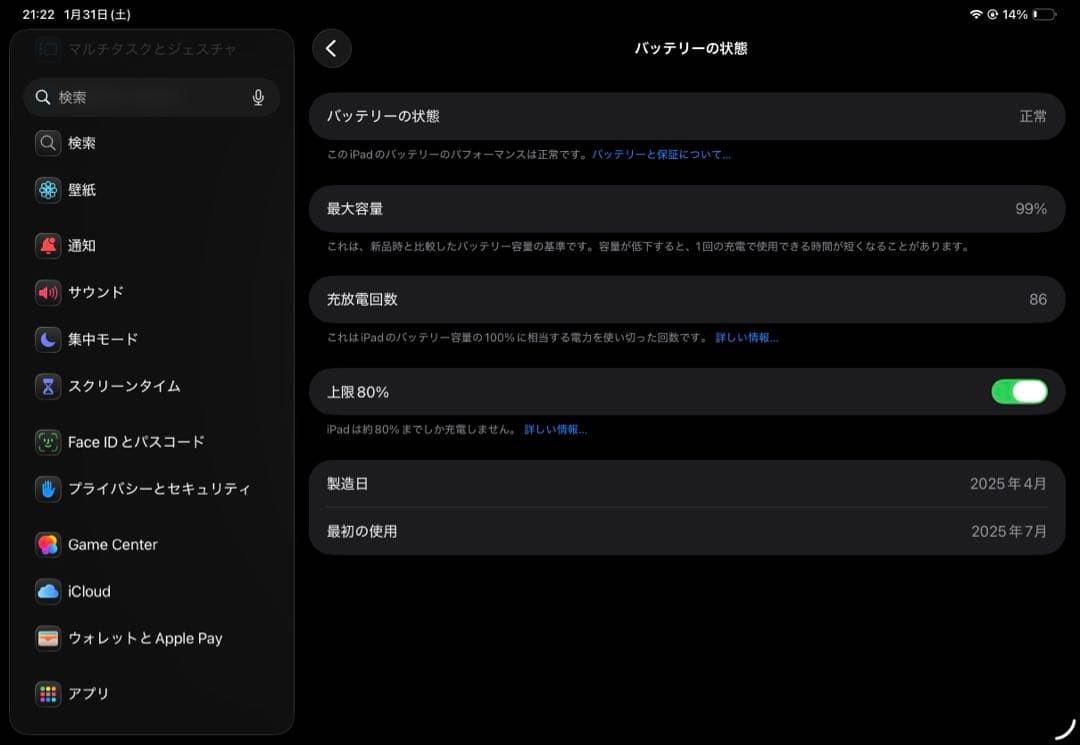Select the プライバシーとセキュリティ icon

click(x=48, y=488)
